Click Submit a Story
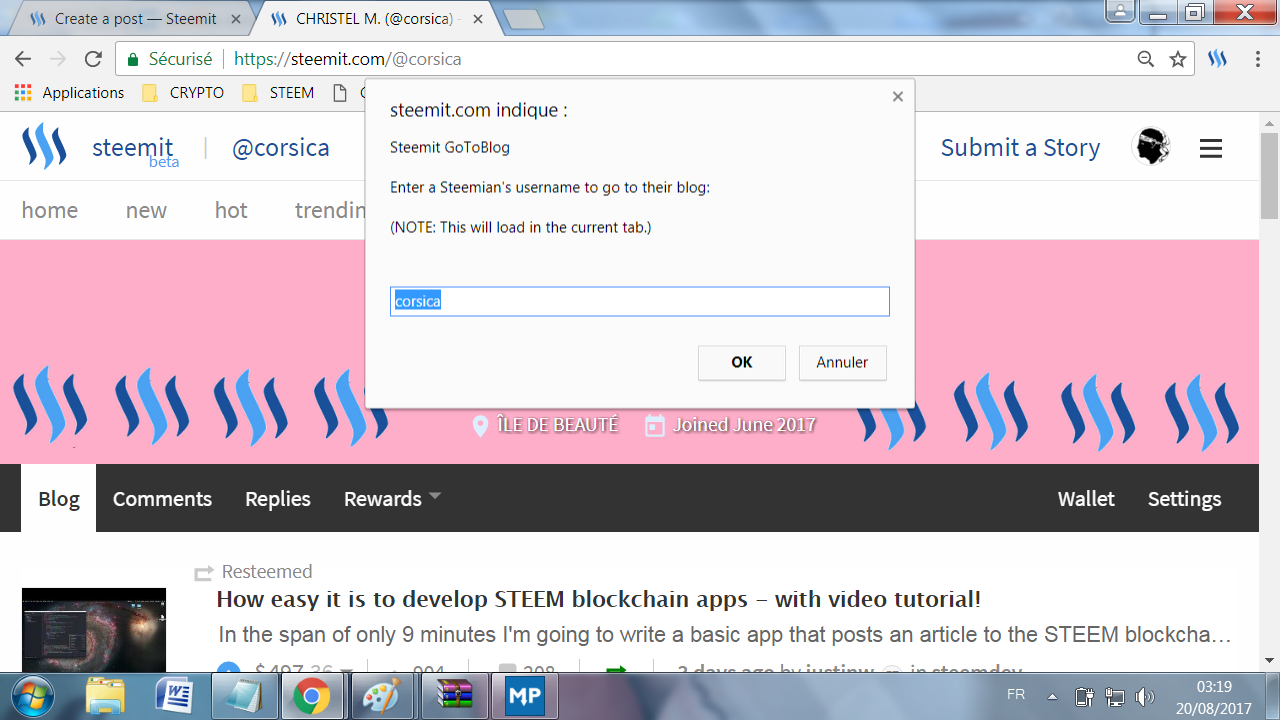Screen dimensions: 1280x720 pyautogui.click(x=1020, y=148)
